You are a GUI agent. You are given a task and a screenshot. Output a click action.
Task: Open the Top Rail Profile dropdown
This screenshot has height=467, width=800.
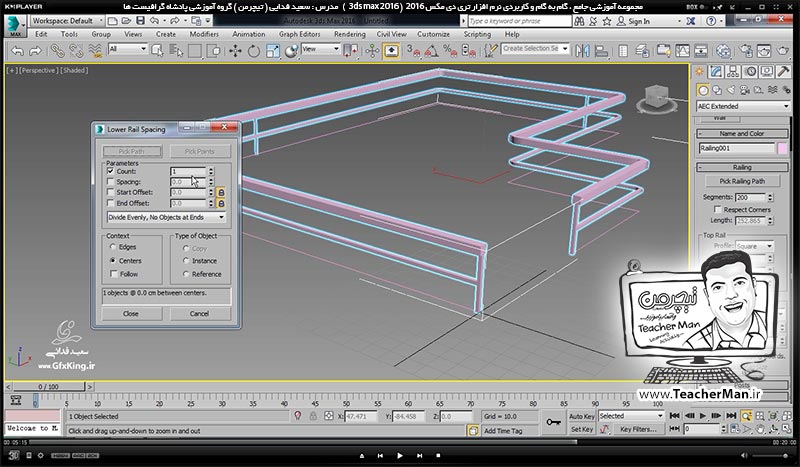[754, 246]
